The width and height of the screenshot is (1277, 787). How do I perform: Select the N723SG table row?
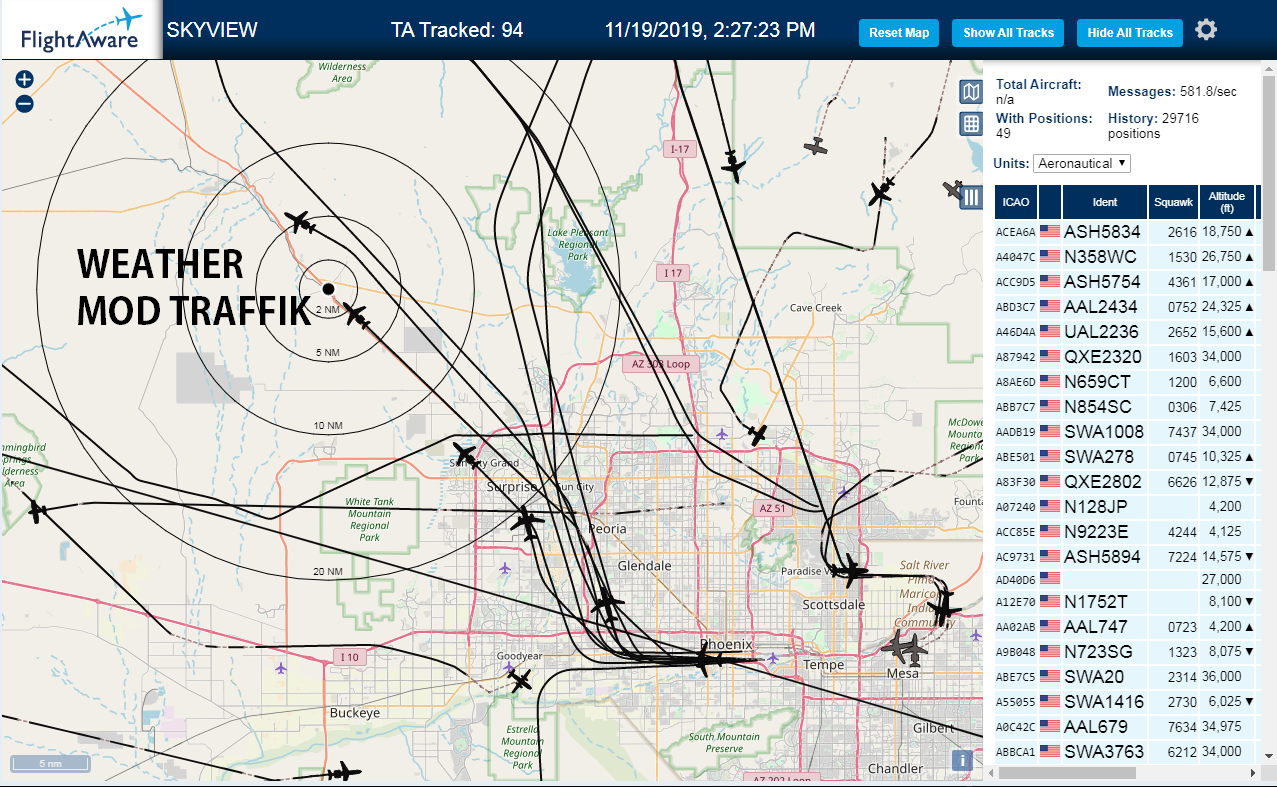1126,651
